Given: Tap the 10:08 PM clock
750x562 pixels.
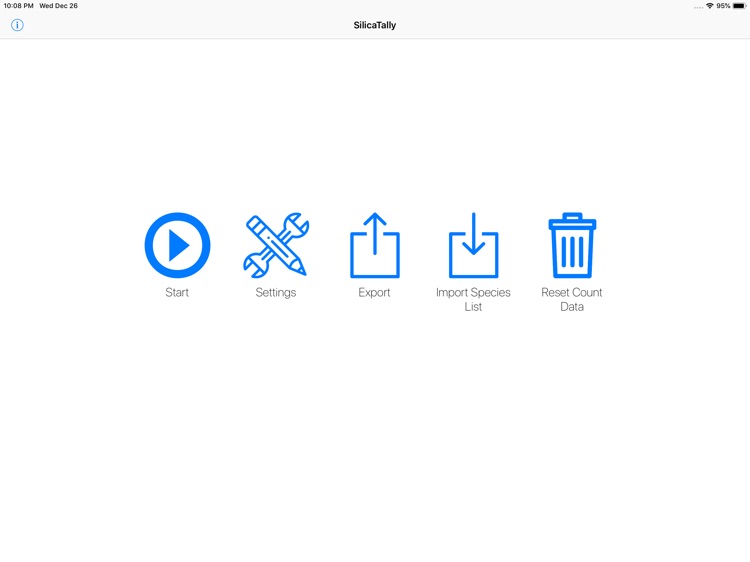Looking at the screenshot, I should [x=19, y=6].
